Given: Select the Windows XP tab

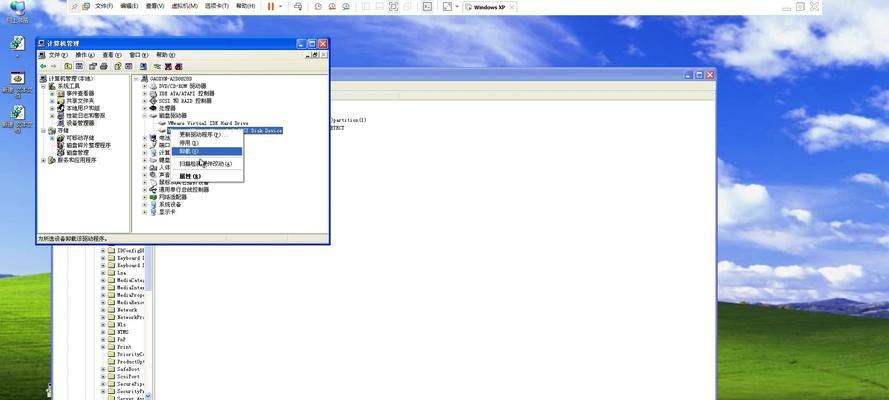Looking at the screenshot, I should click(x=490, y=7).
